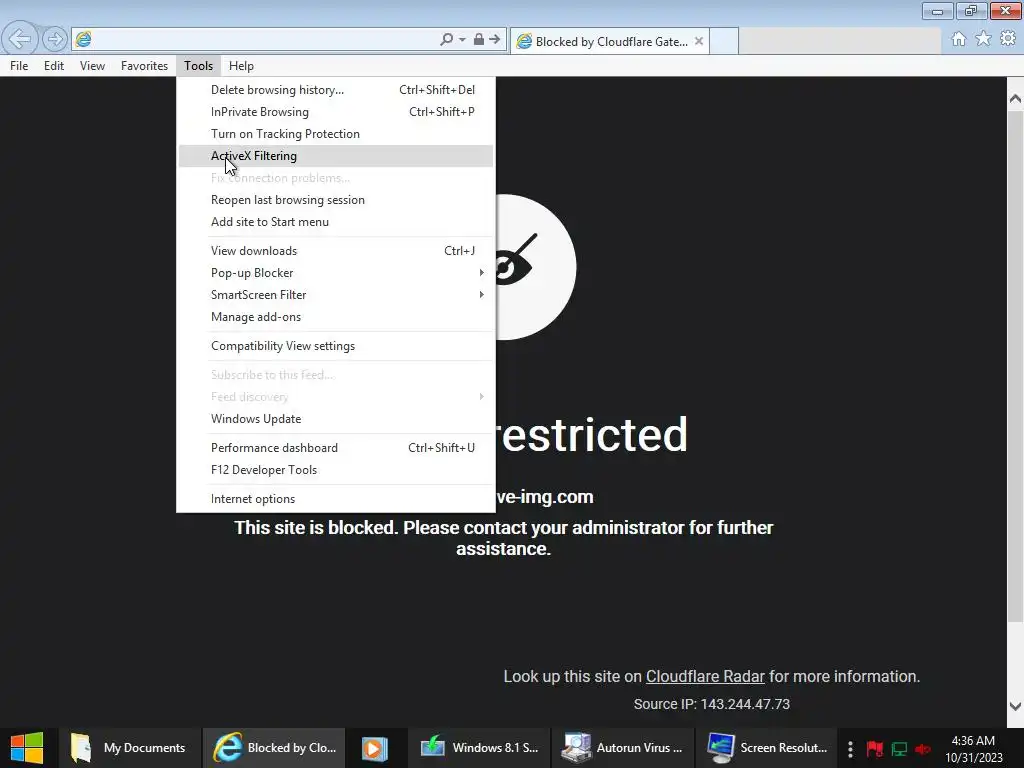Open the Help menu

241,66
